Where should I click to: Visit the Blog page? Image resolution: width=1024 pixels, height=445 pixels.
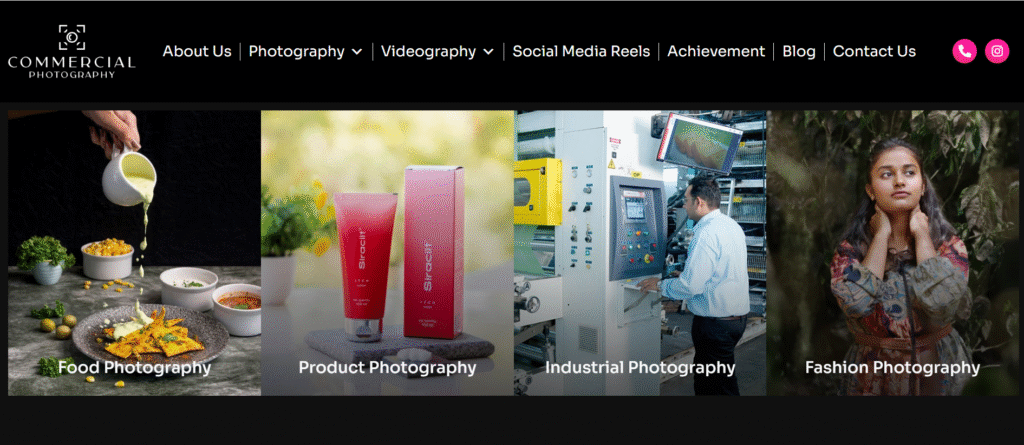799,51
